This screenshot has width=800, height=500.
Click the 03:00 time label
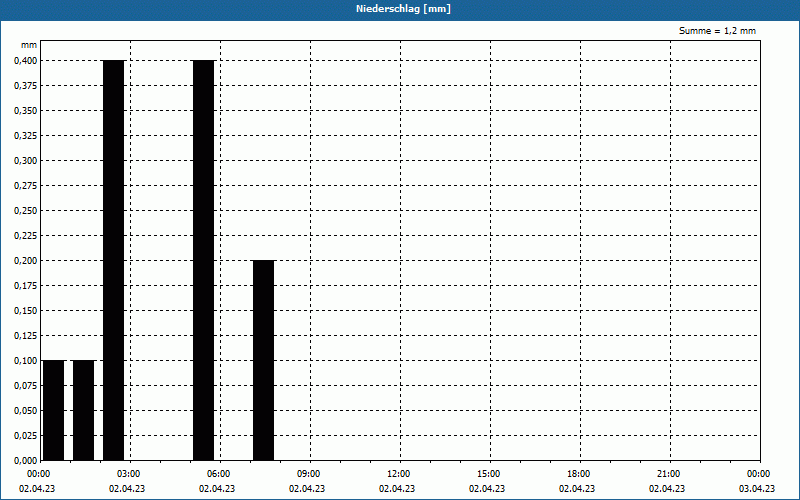coord(129,474)
